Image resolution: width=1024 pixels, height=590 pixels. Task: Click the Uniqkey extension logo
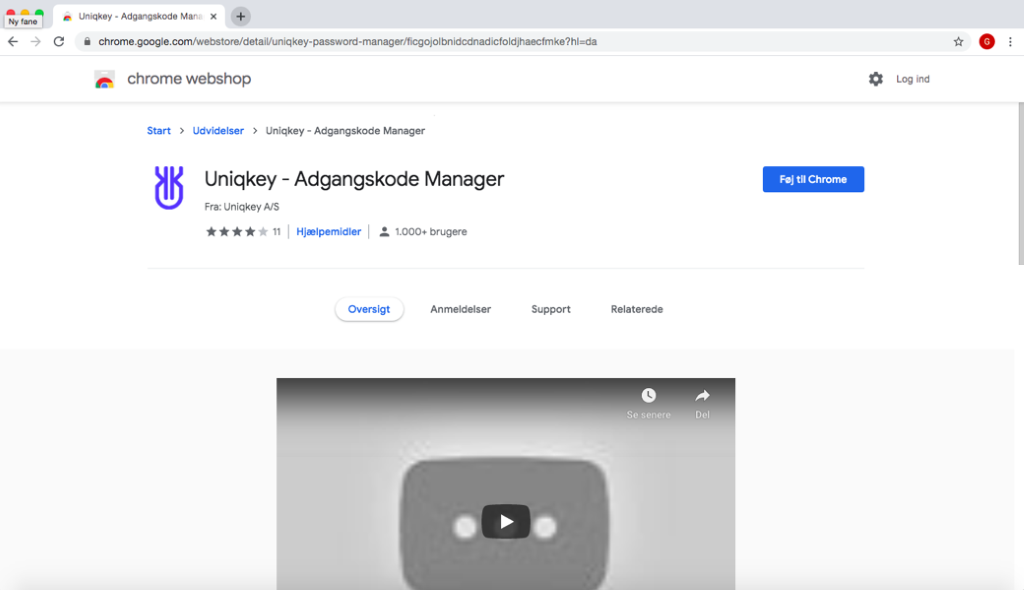tap(168, 188)
